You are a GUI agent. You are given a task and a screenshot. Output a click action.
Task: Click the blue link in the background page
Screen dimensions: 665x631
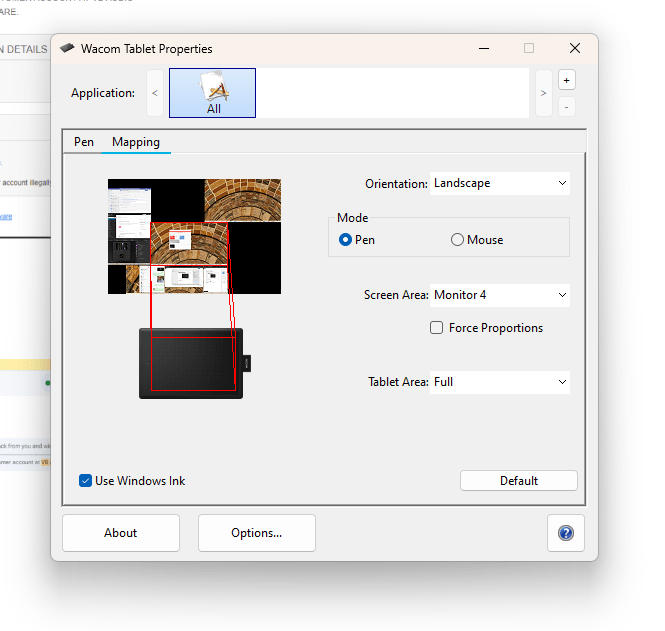pos(6,217)
